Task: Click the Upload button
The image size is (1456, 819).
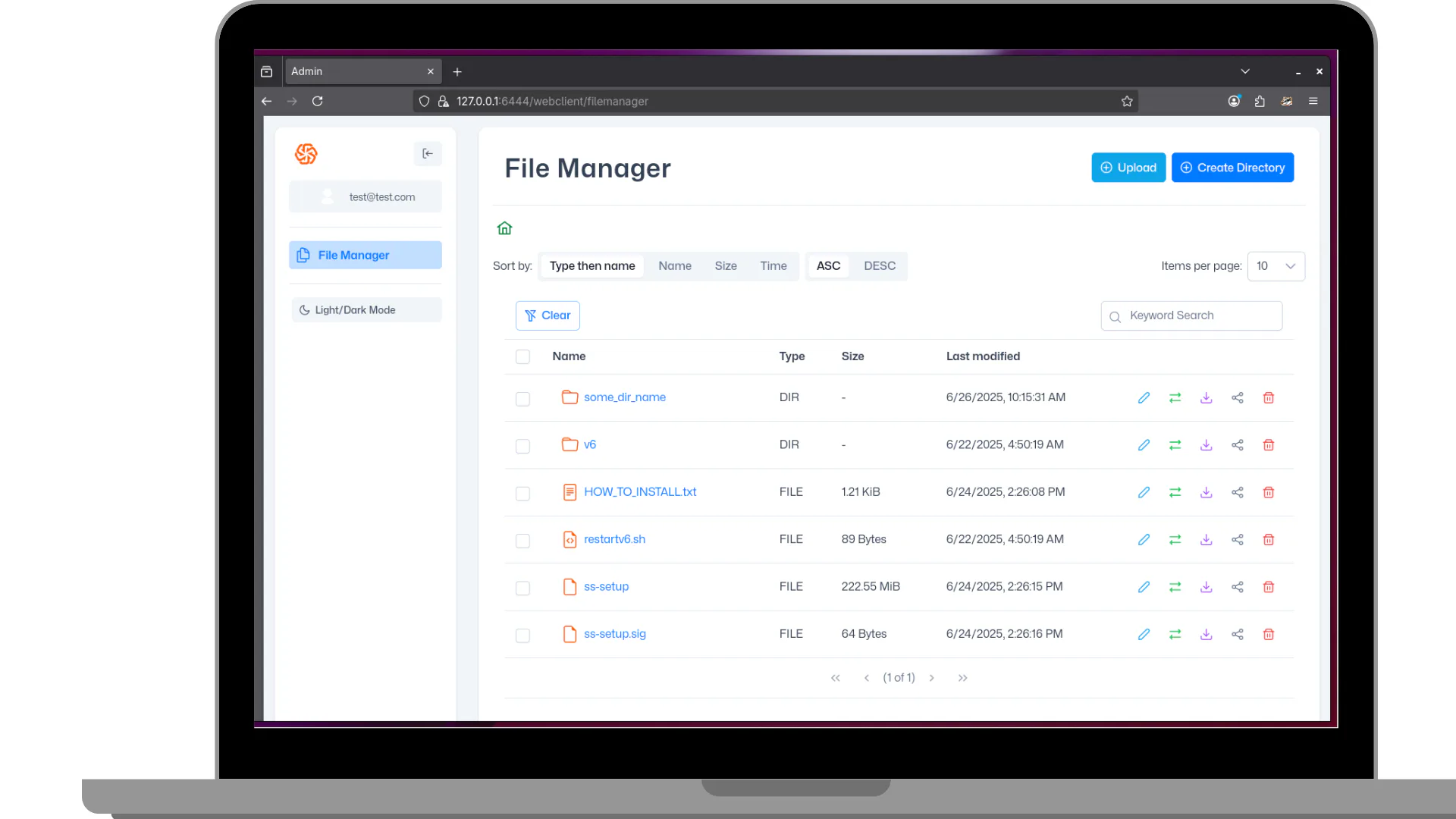Action: click(x=1128, y=168)
